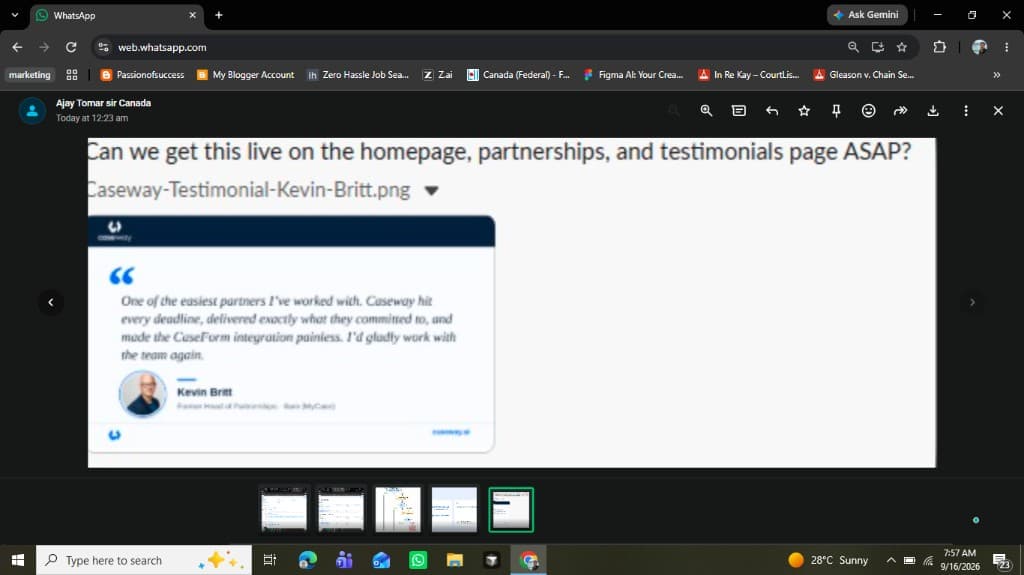
Task: Open the tab search dropdown chevron
Action: pyautogui.click(x=14, y=15)
